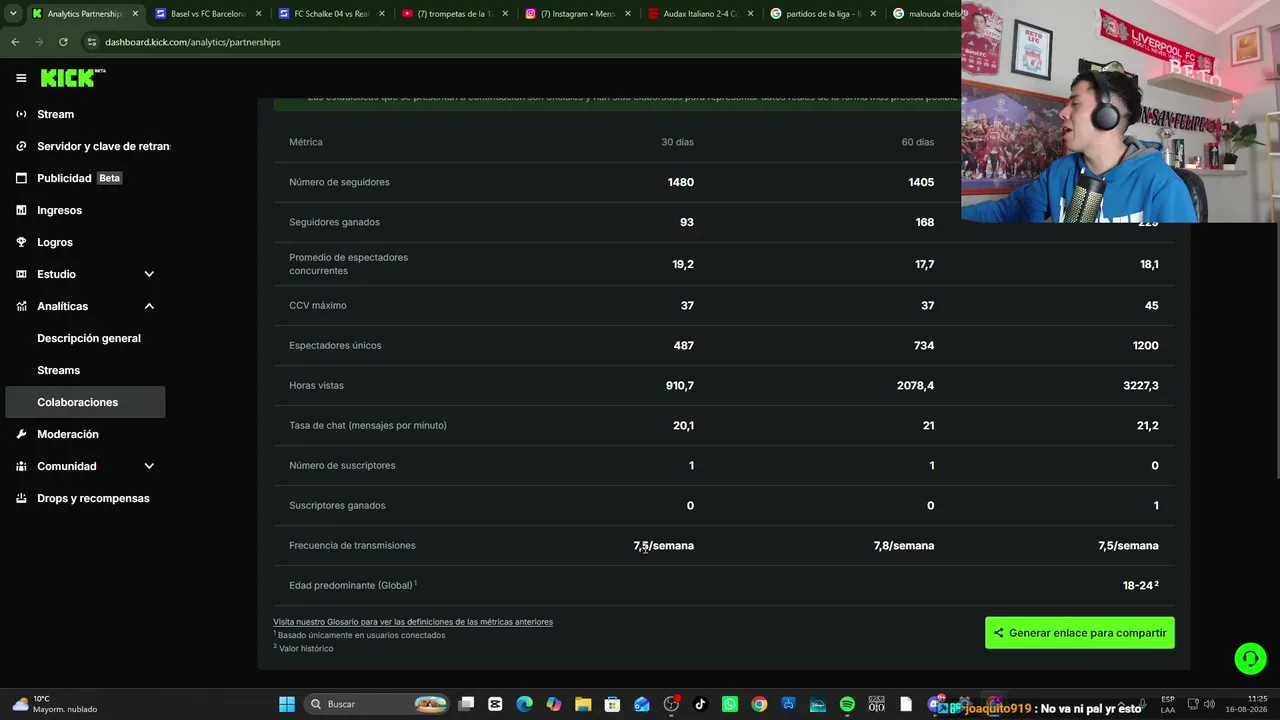
Task: Go to Logros in the sidebar
Action: pyautogui.click(x=86, y=242)
